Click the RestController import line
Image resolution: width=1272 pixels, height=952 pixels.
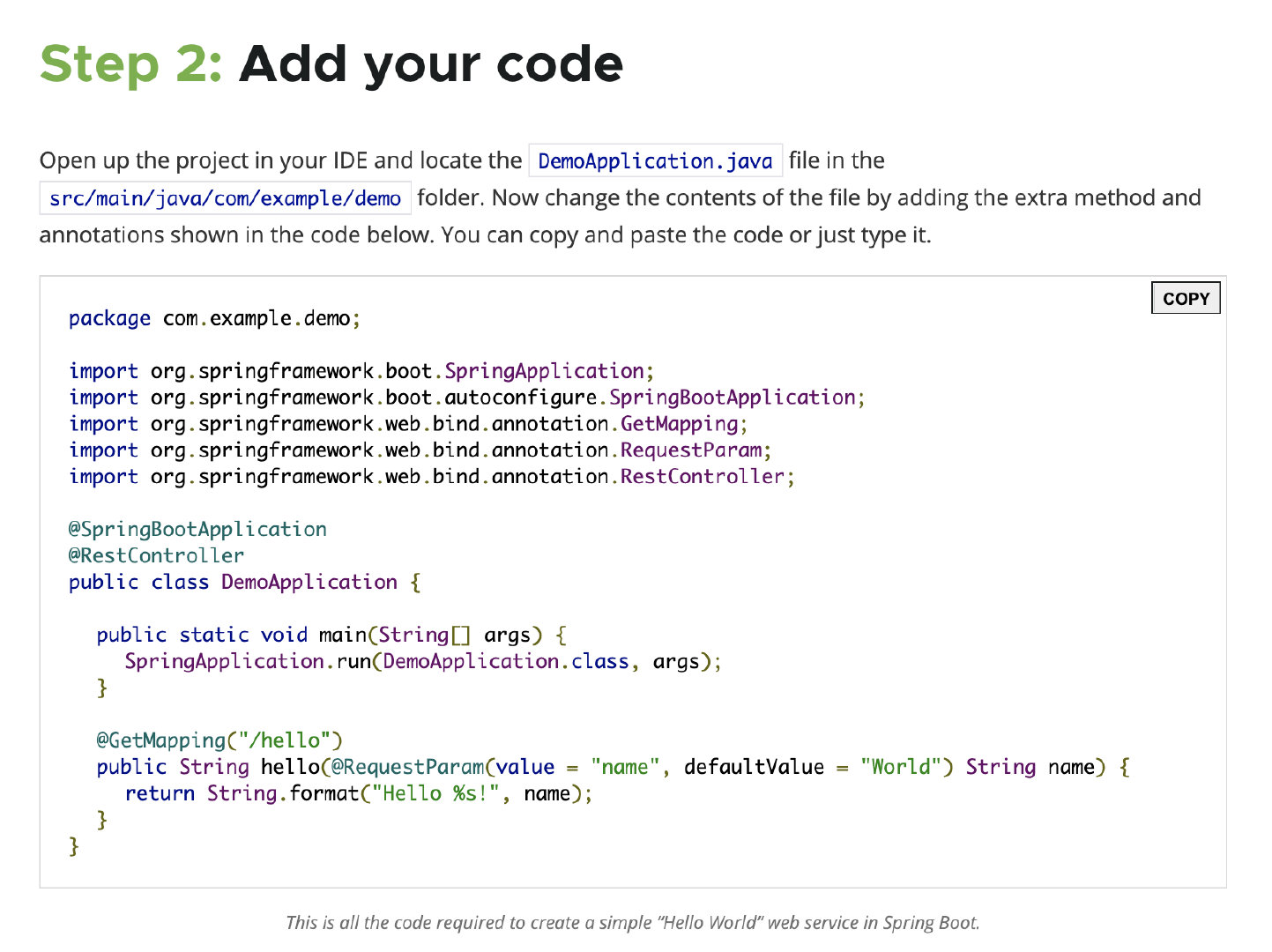(431, 477)
